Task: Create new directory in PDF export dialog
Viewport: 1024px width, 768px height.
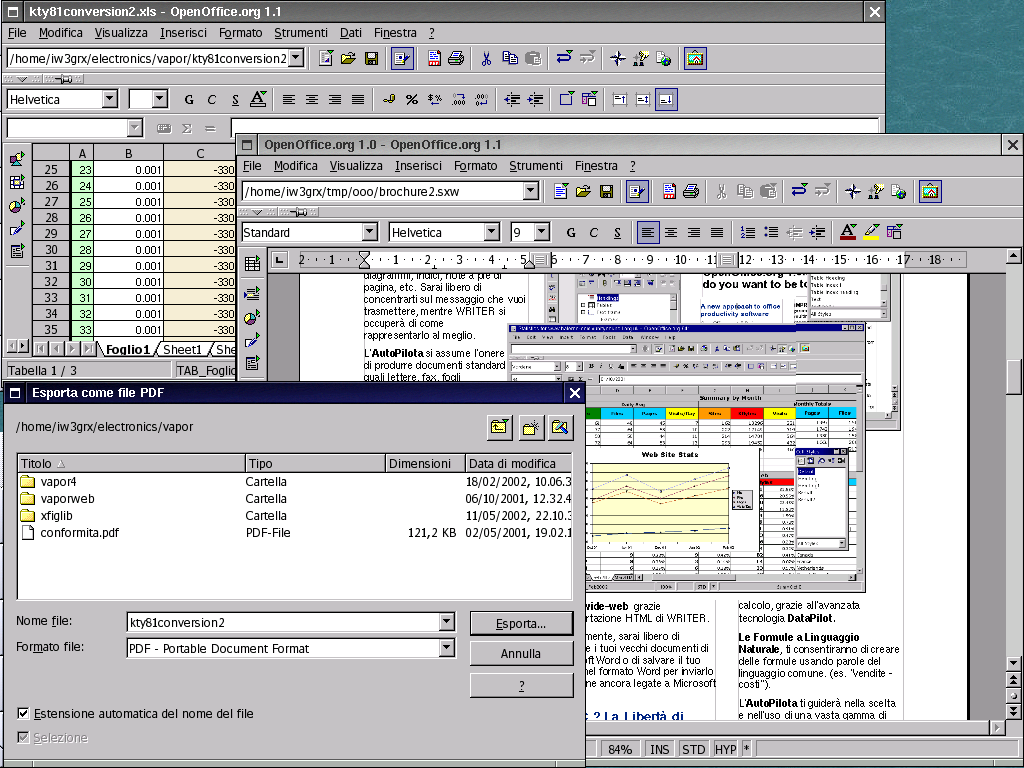Action: 530,427
